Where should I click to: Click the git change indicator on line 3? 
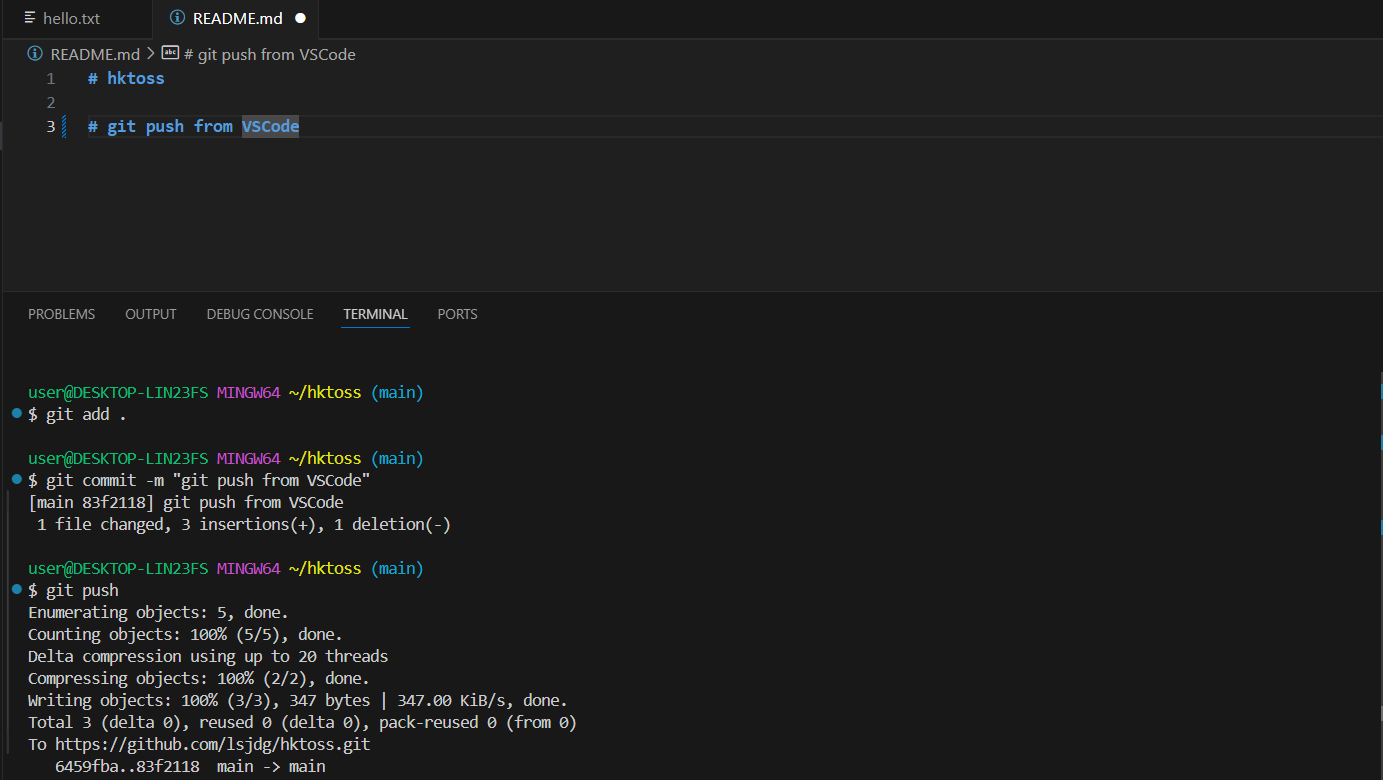click(x=64, y=126)
